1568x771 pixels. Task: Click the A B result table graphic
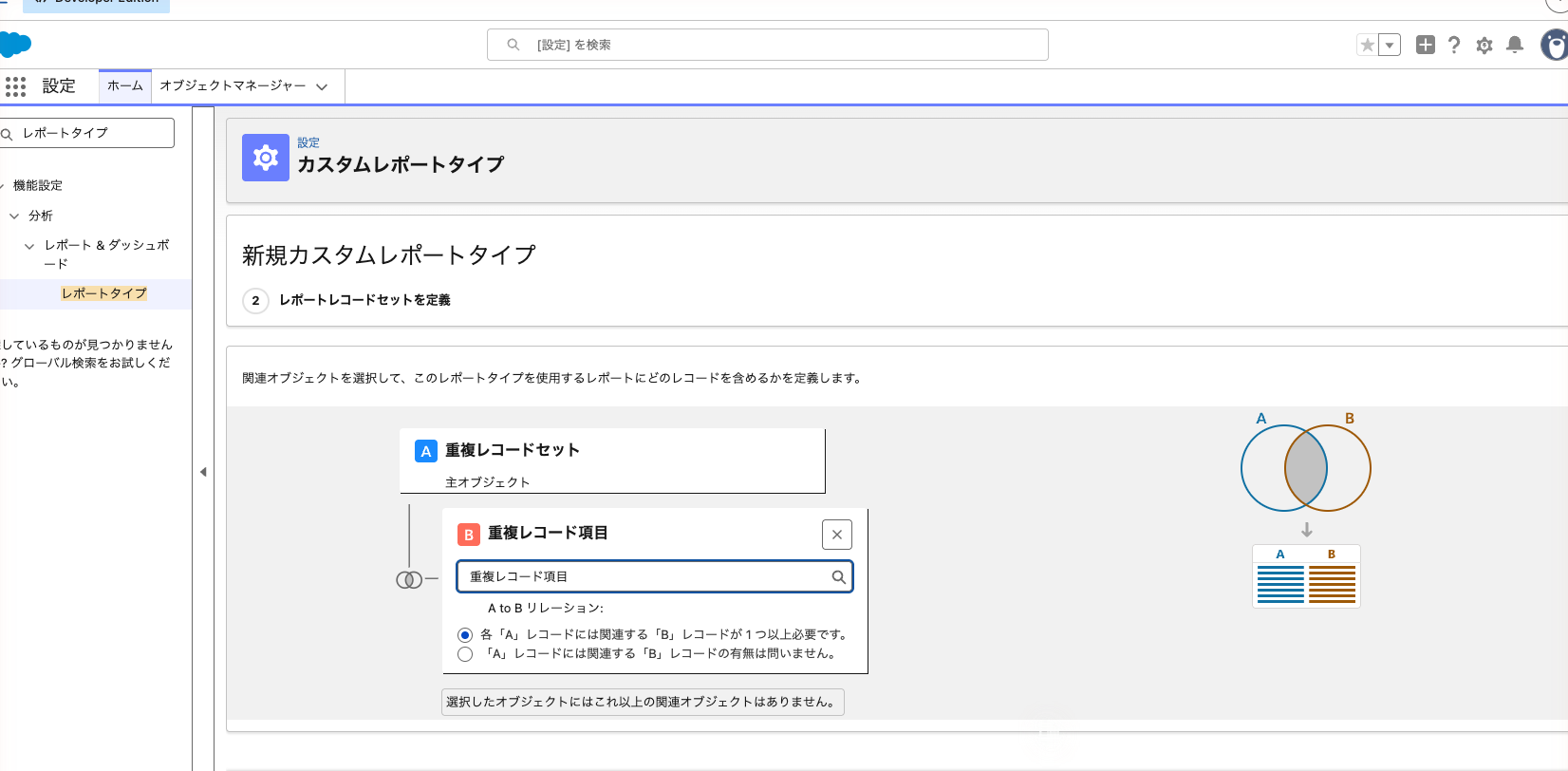pos(1306,576)
